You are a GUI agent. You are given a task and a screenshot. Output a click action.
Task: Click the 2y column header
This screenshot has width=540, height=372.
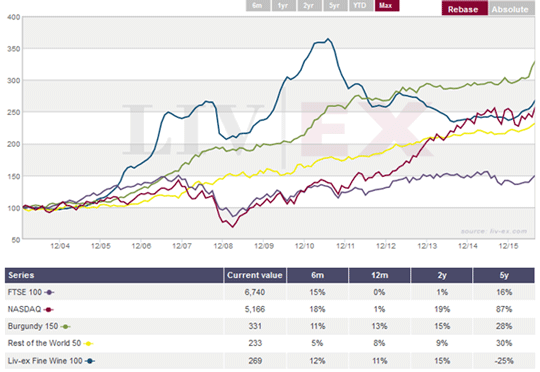442,275
